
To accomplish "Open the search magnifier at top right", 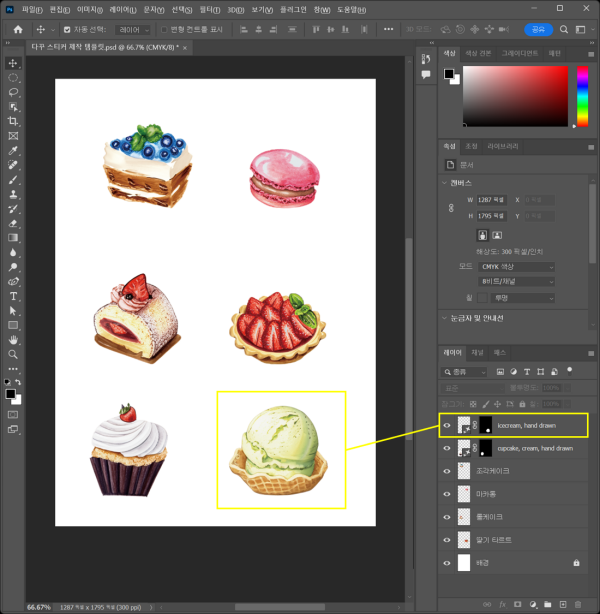I will tap(564, 29).
